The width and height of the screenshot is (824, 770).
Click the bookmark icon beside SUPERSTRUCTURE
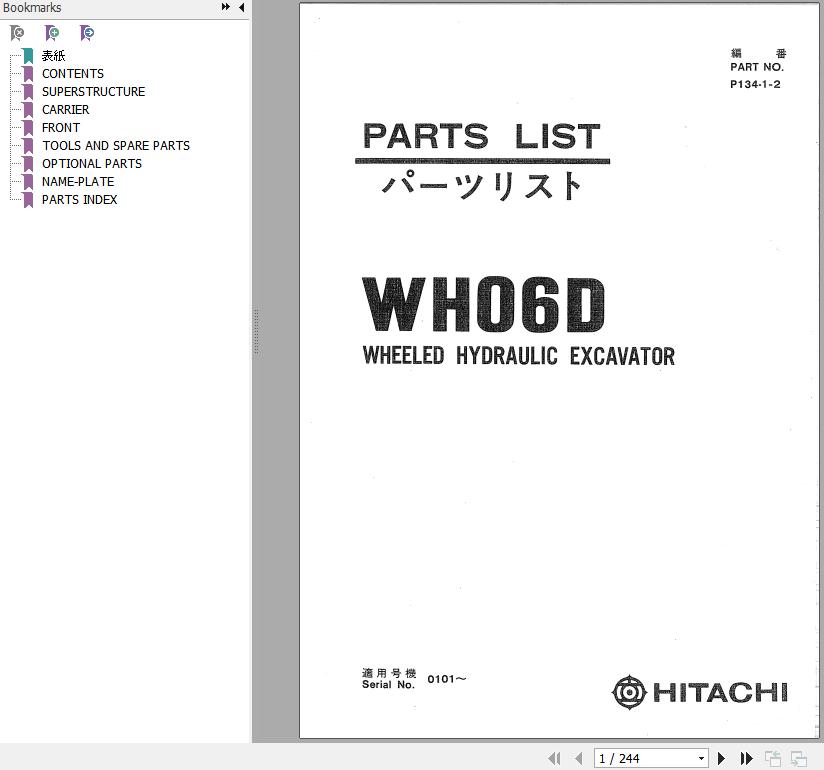coord(28,91)
